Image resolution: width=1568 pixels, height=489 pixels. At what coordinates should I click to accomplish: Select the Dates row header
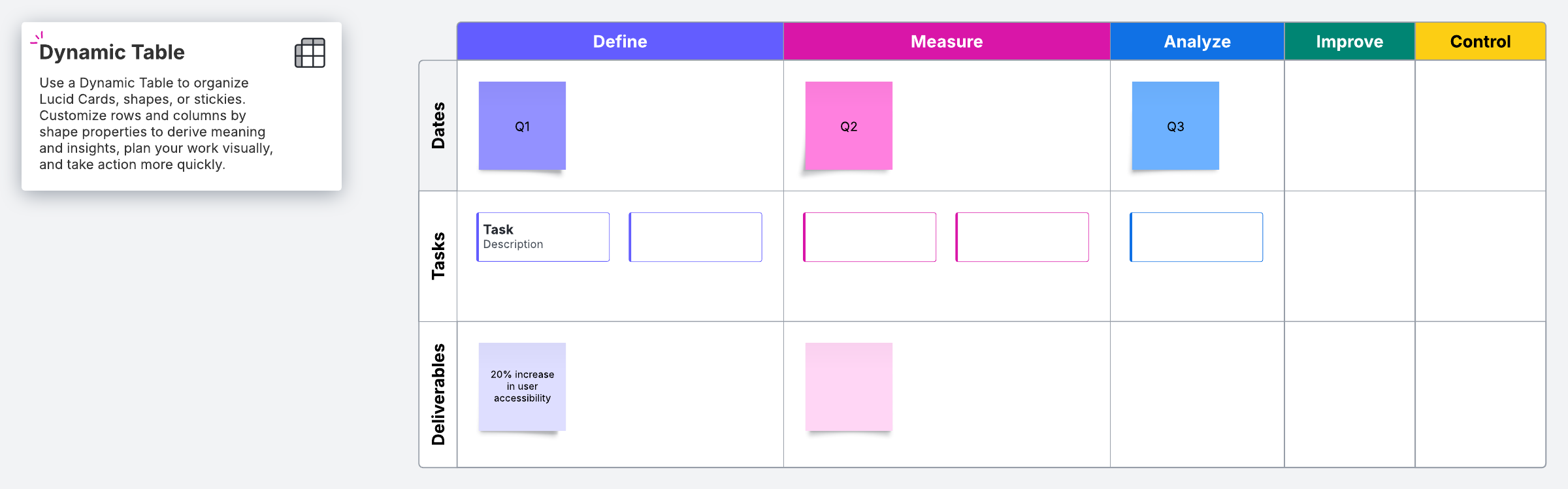tap(438, 125)
